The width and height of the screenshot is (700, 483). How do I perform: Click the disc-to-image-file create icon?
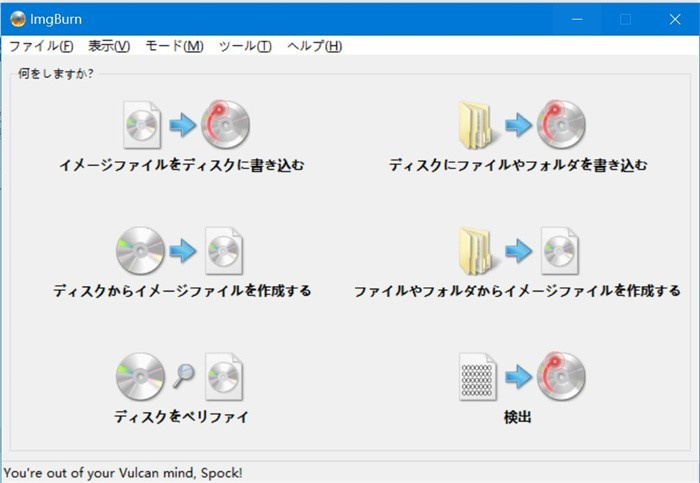point(179,250)
